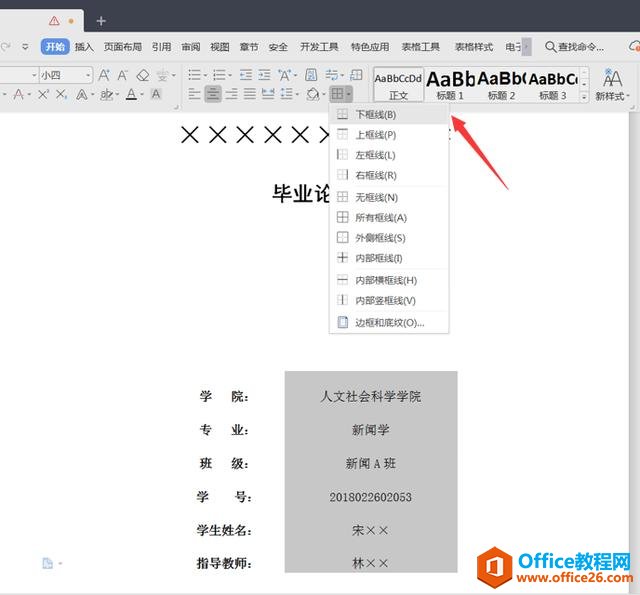
Task: Toggle center alignment
Action: pyautogui.click(x=213, y=94)
